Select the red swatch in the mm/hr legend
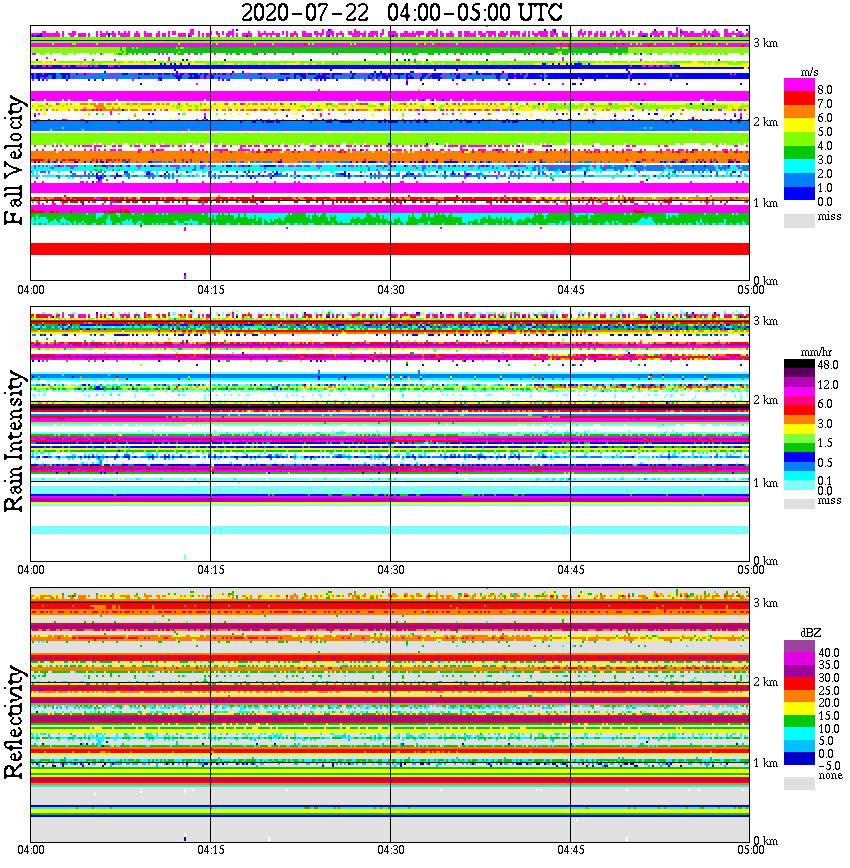This screenshot has width=850, height=868. point(800,410)
